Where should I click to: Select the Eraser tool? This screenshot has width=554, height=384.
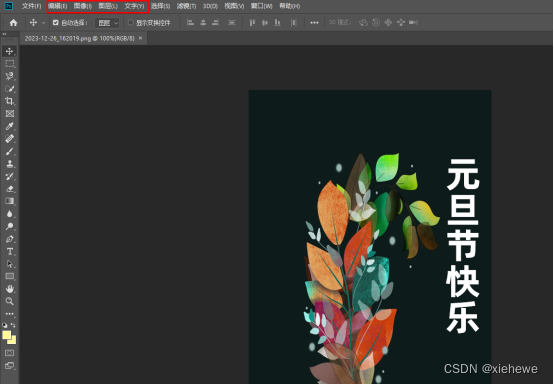point(10,189)
